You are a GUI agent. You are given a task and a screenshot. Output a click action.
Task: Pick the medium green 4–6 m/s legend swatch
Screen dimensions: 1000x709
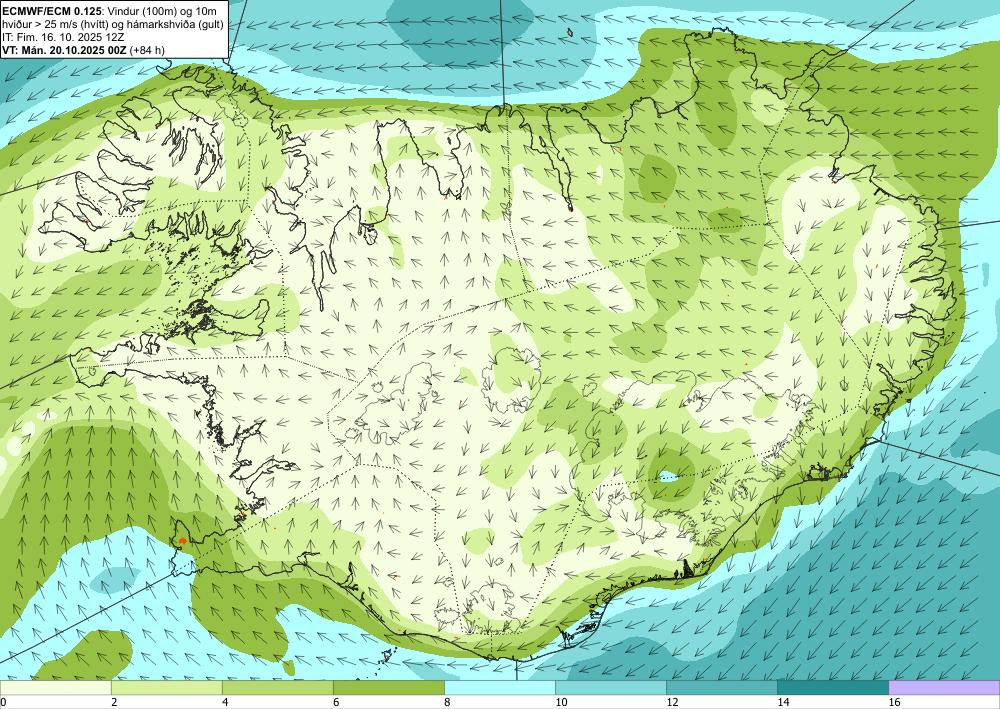tap(277, 687)
